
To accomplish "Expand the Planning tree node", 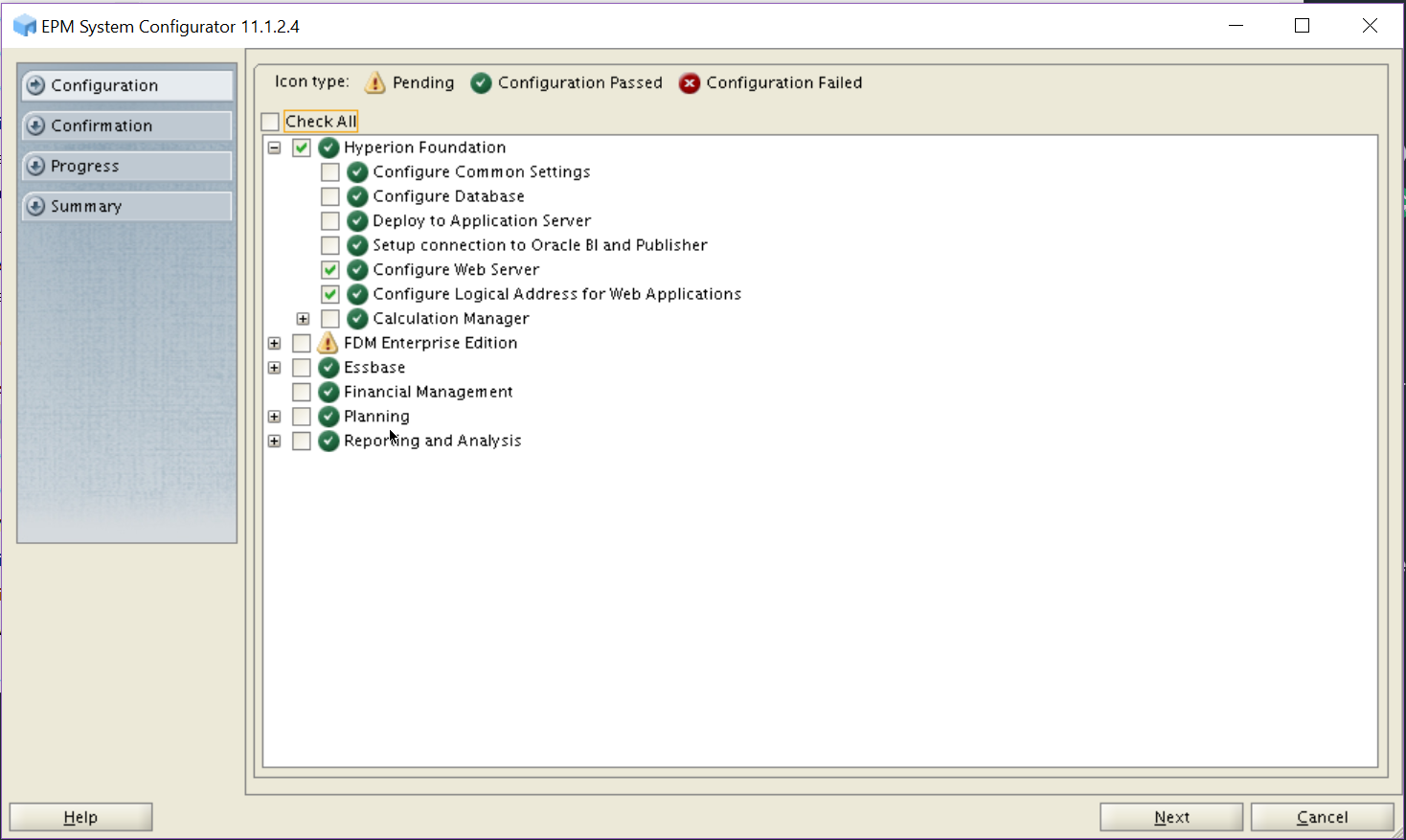I will pyautogui.click(x=275, y=417).
